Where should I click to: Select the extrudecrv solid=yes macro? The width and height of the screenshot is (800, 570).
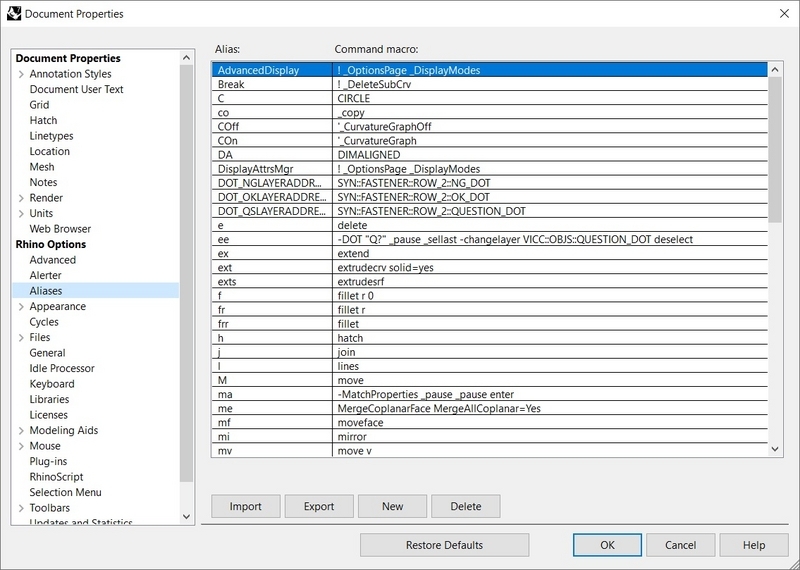click(550, 268)
